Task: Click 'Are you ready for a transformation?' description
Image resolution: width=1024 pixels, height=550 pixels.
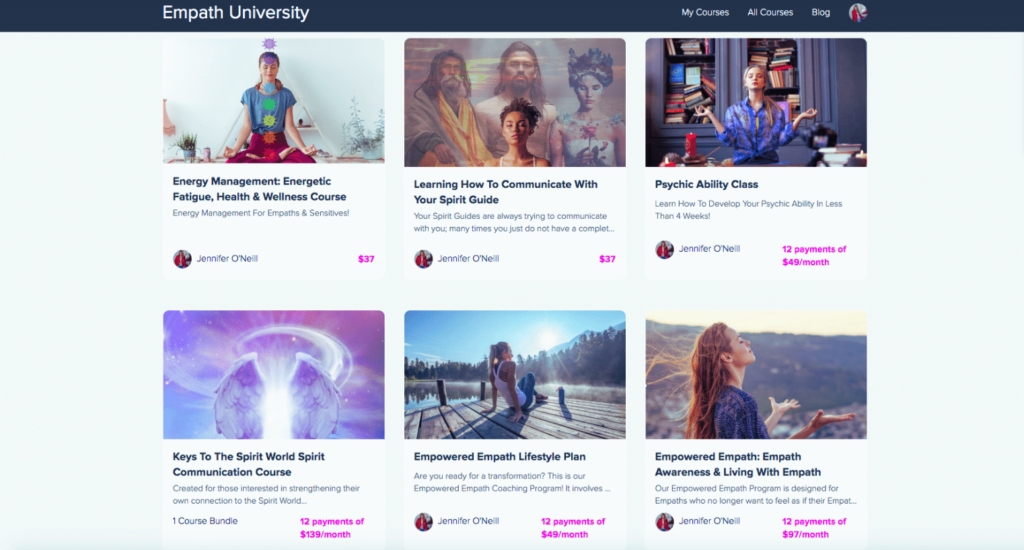Action: 512,482
